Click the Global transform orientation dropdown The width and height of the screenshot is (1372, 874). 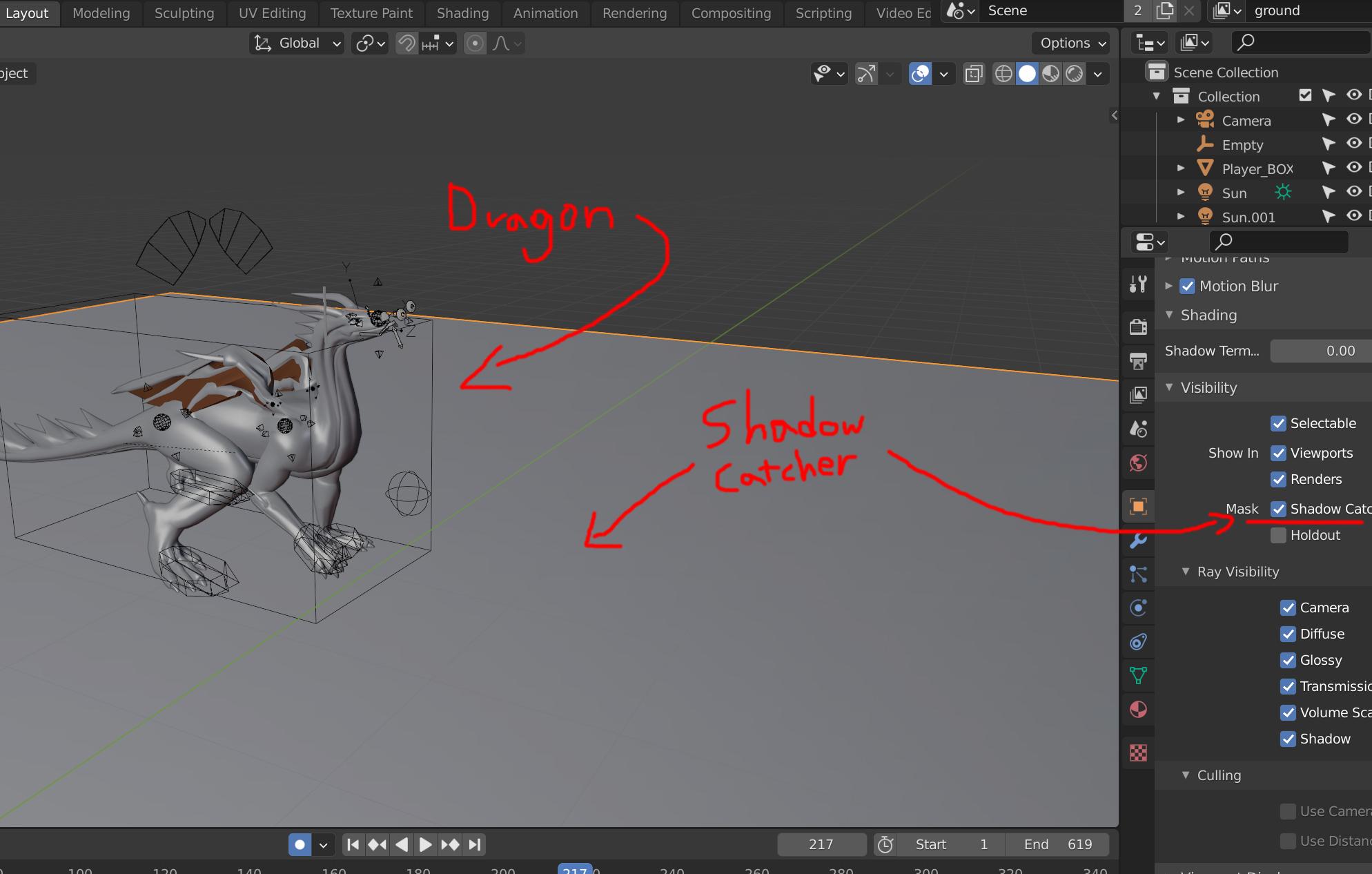click(295, 42)
